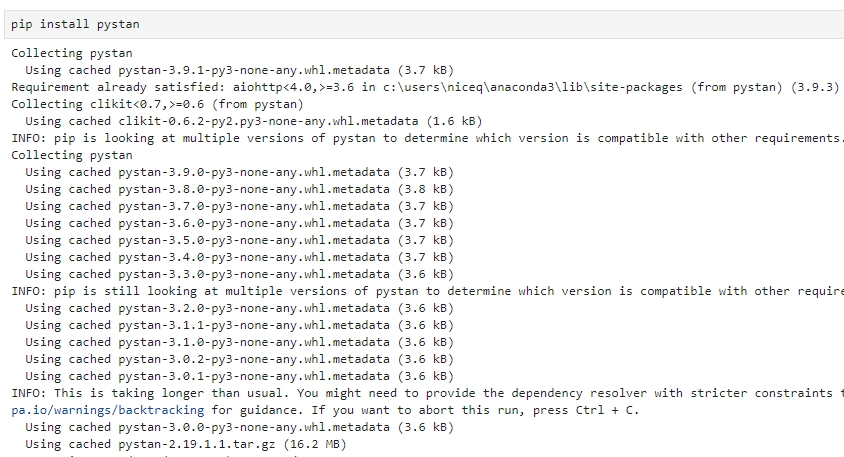844x457 pixels.
Task: Click the pystan-2.19.1.1.tar.gz line
Action: tap(186, 444)
